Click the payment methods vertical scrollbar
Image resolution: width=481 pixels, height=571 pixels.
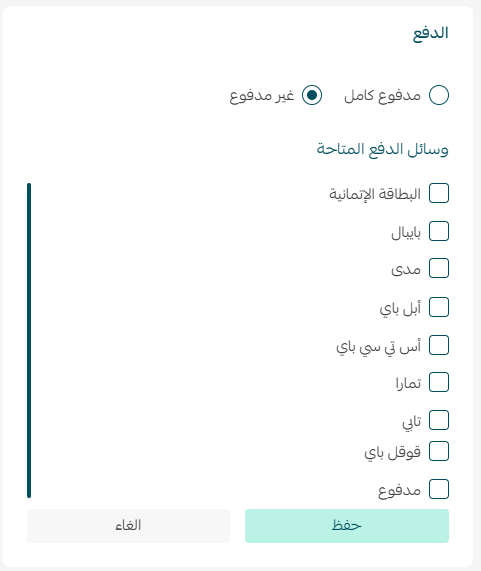[29, 340]
